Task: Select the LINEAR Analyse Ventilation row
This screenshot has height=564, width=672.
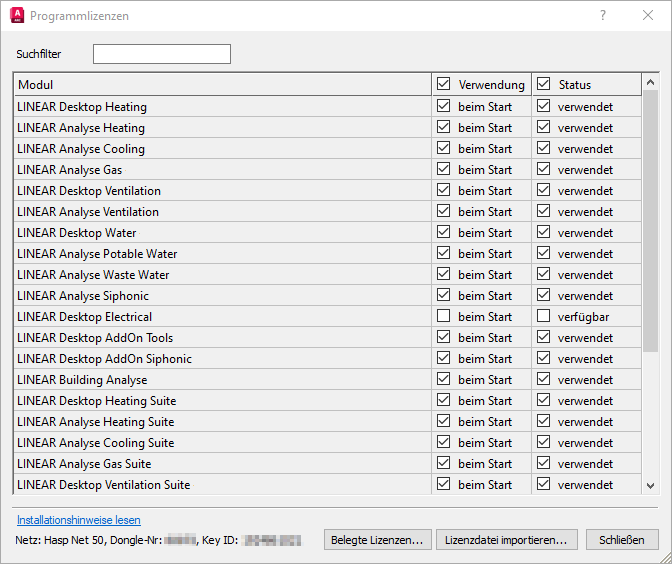Action: pos(328,211)
